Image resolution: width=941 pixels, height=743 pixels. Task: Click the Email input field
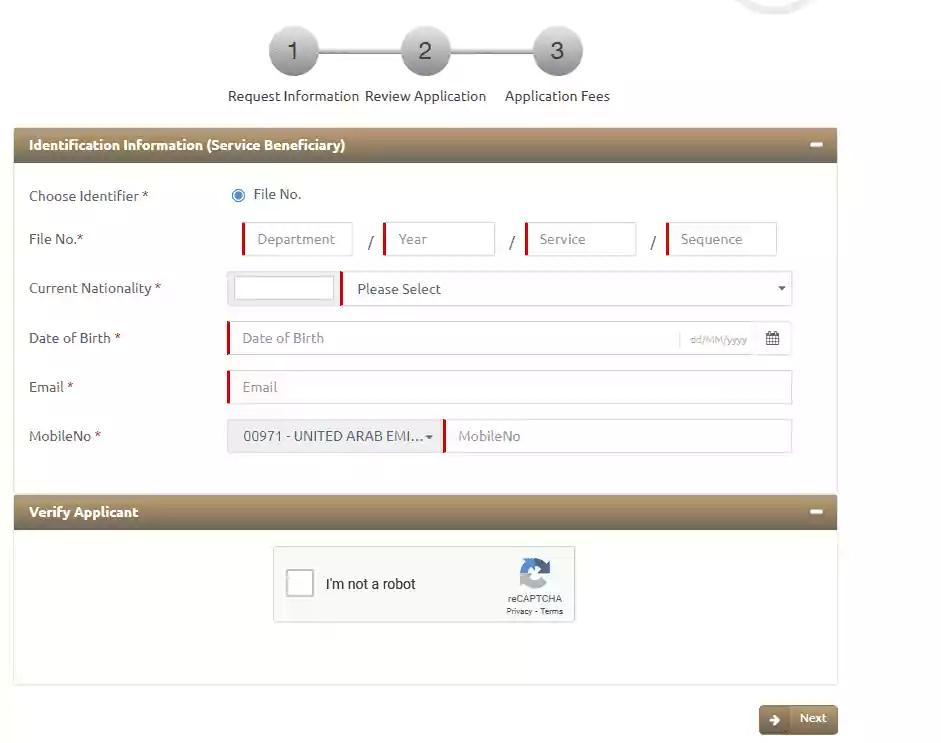[510, 387]
